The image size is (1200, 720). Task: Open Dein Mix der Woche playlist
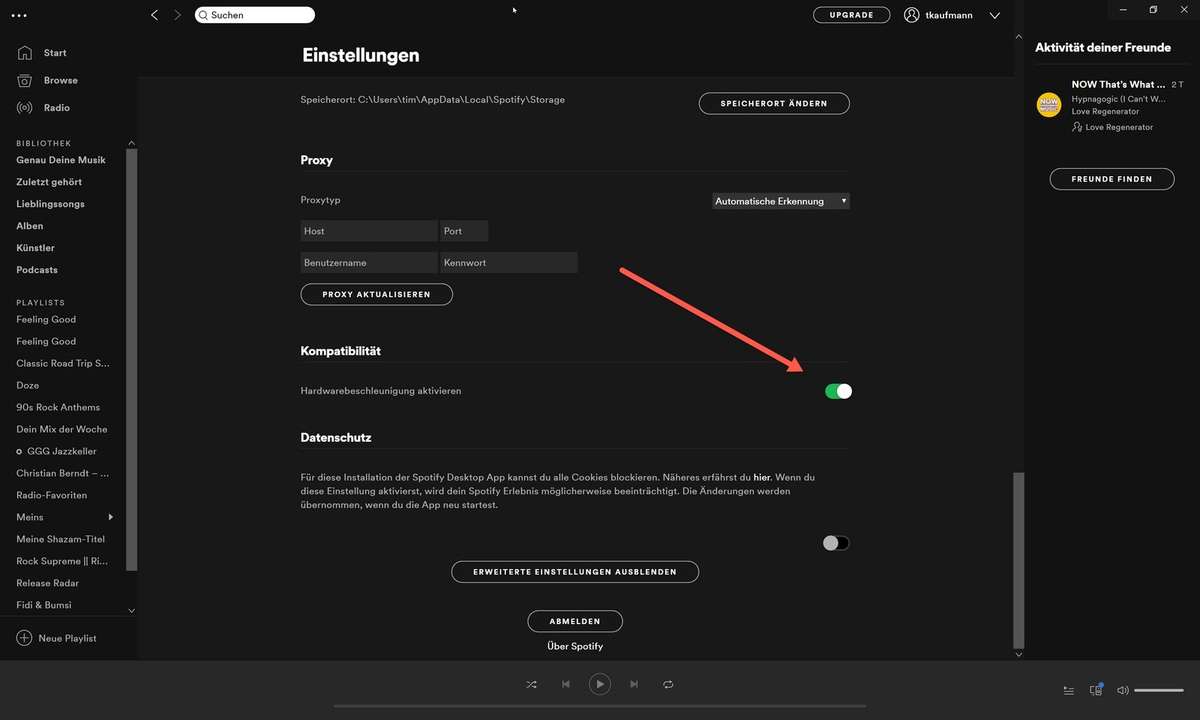62,429
